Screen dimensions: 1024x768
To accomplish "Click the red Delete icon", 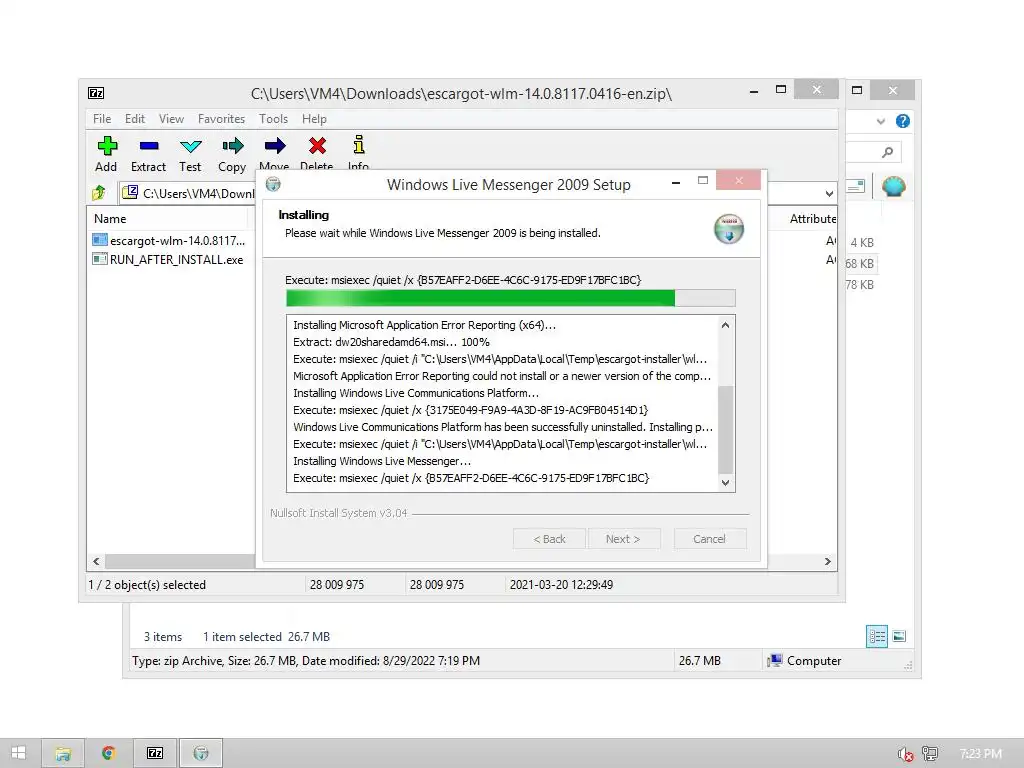I will (317, 146).
